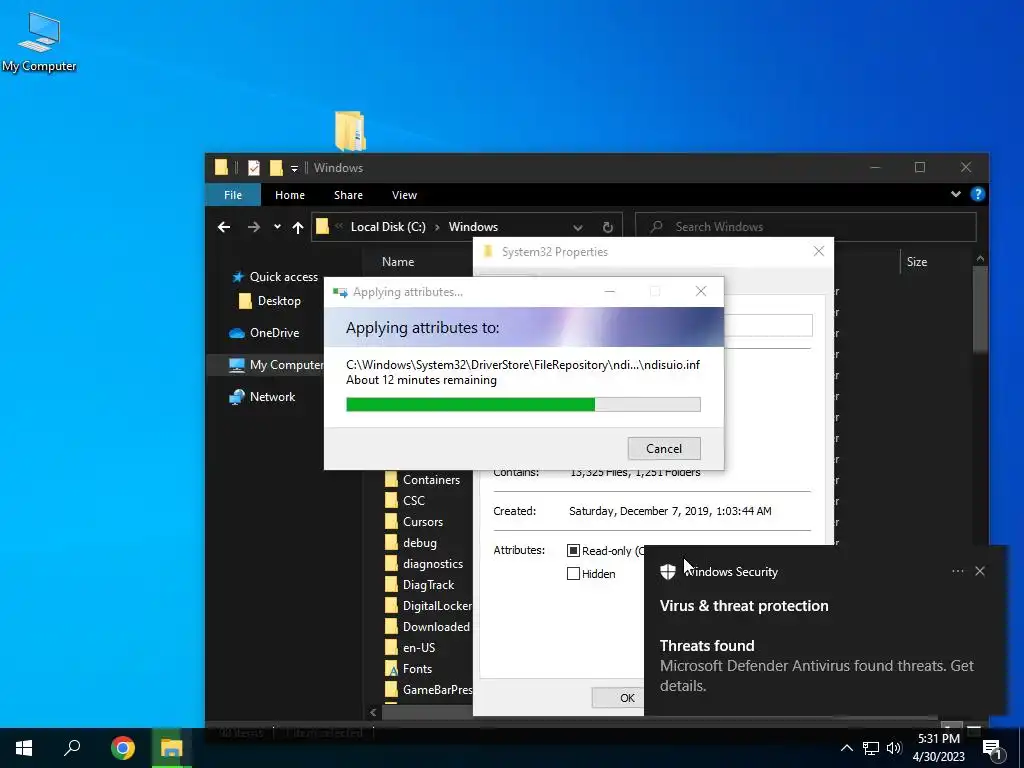Click New folder icon in Explorer title bar
Viewport: 1024px width, 768px height.
pos(276,168)
